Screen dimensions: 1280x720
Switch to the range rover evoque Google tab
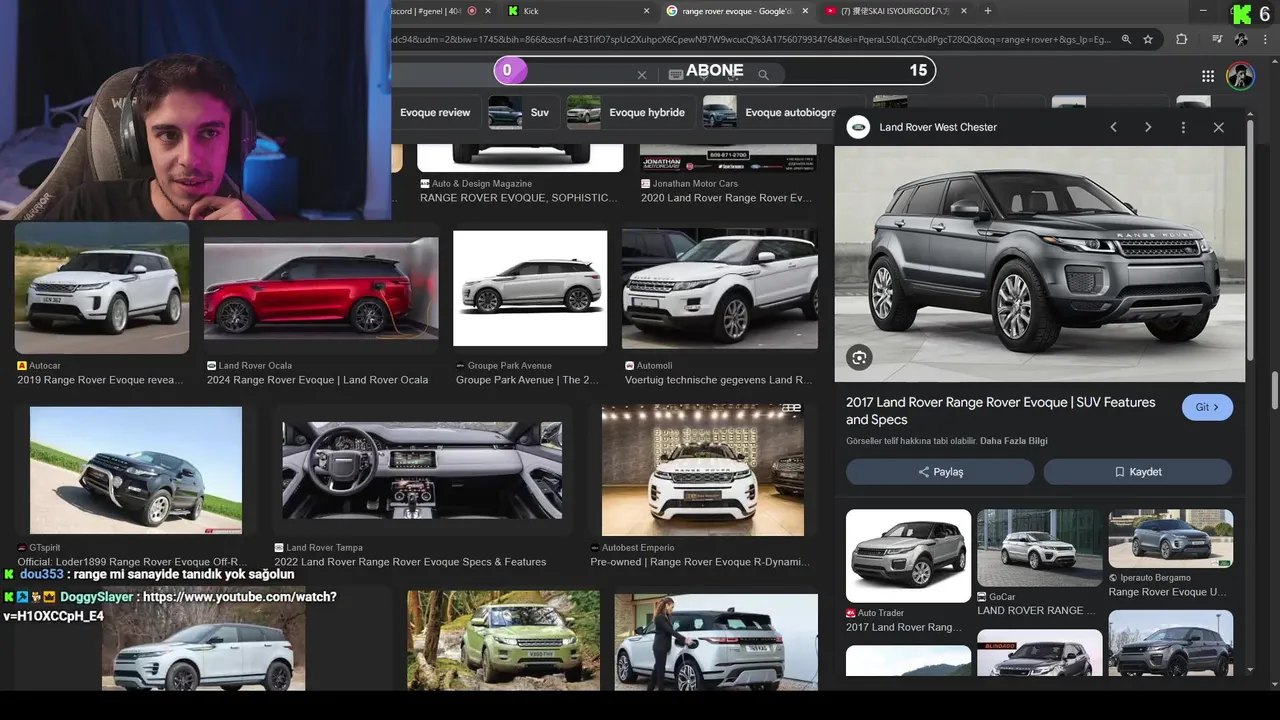pos(735,11)
